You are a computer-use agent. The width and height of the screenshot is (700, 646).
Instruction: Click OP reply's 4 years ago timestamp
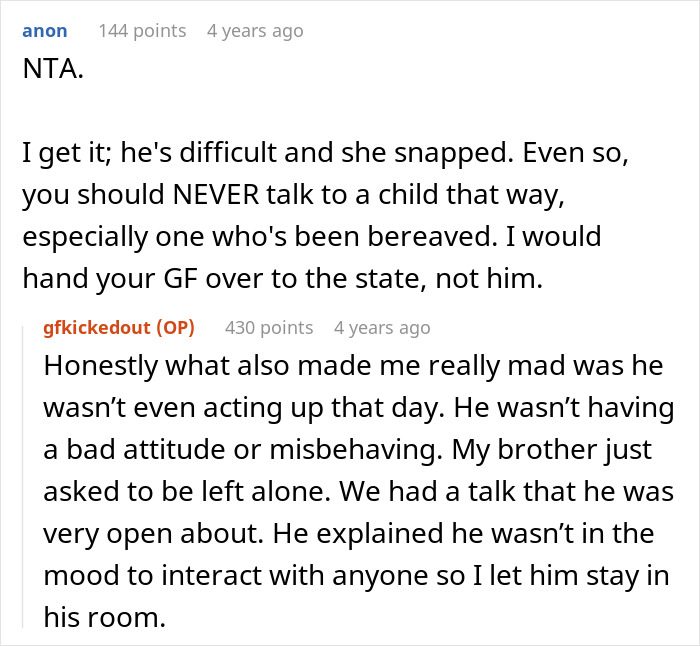click(x=381, y=328)
